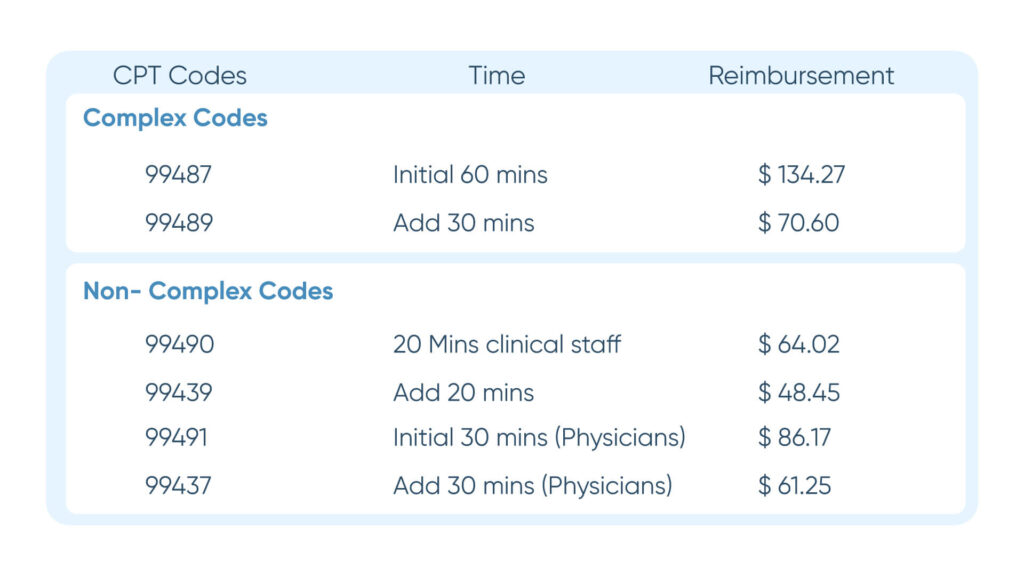Select the 20 Mins clinical staff entry

pos(507,345)
